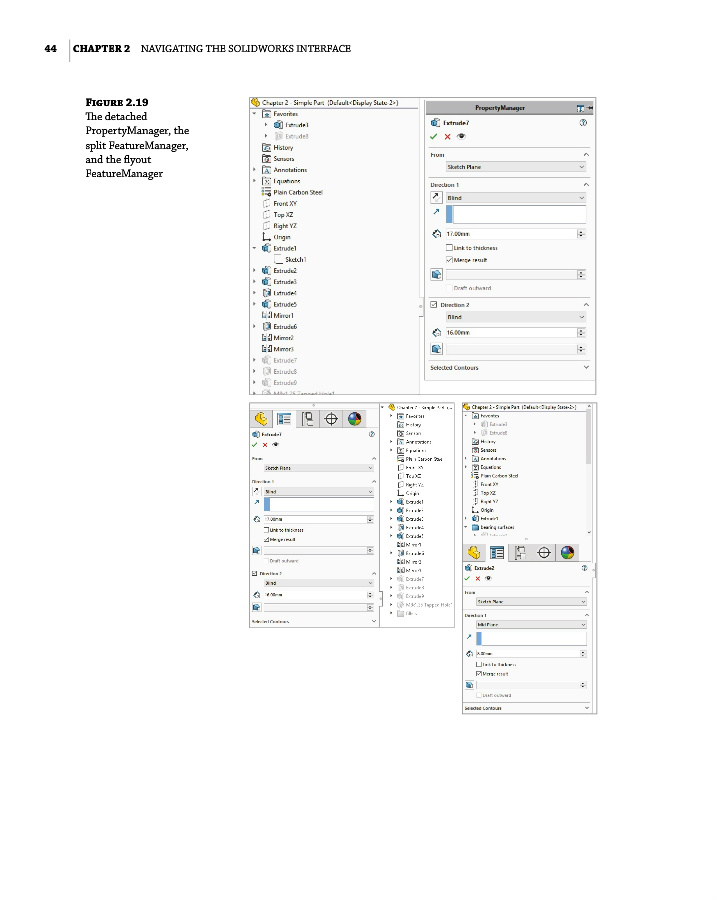Viewport: 717px width, 900px height.
Task: Click reverse direction icon beside top Blind dropdown
Action: point(436,198)
